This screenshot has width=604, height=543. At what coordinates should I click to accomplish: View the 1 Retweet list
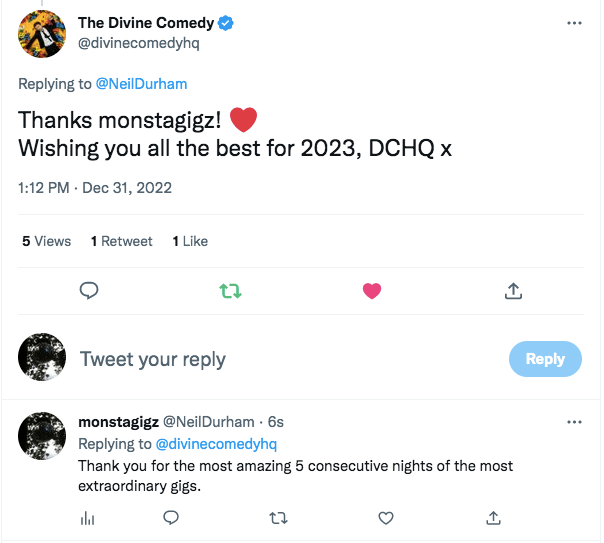[x=121, y=241]
